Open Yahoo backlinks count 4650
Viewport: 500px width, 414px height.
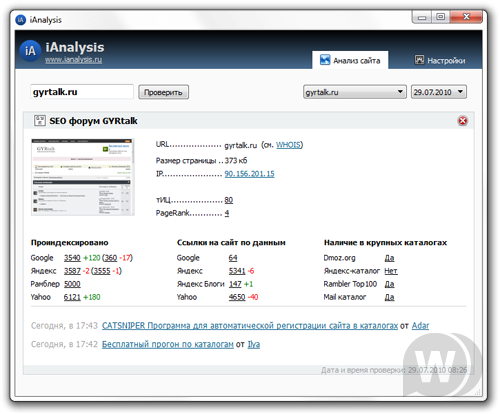[237, 297]
